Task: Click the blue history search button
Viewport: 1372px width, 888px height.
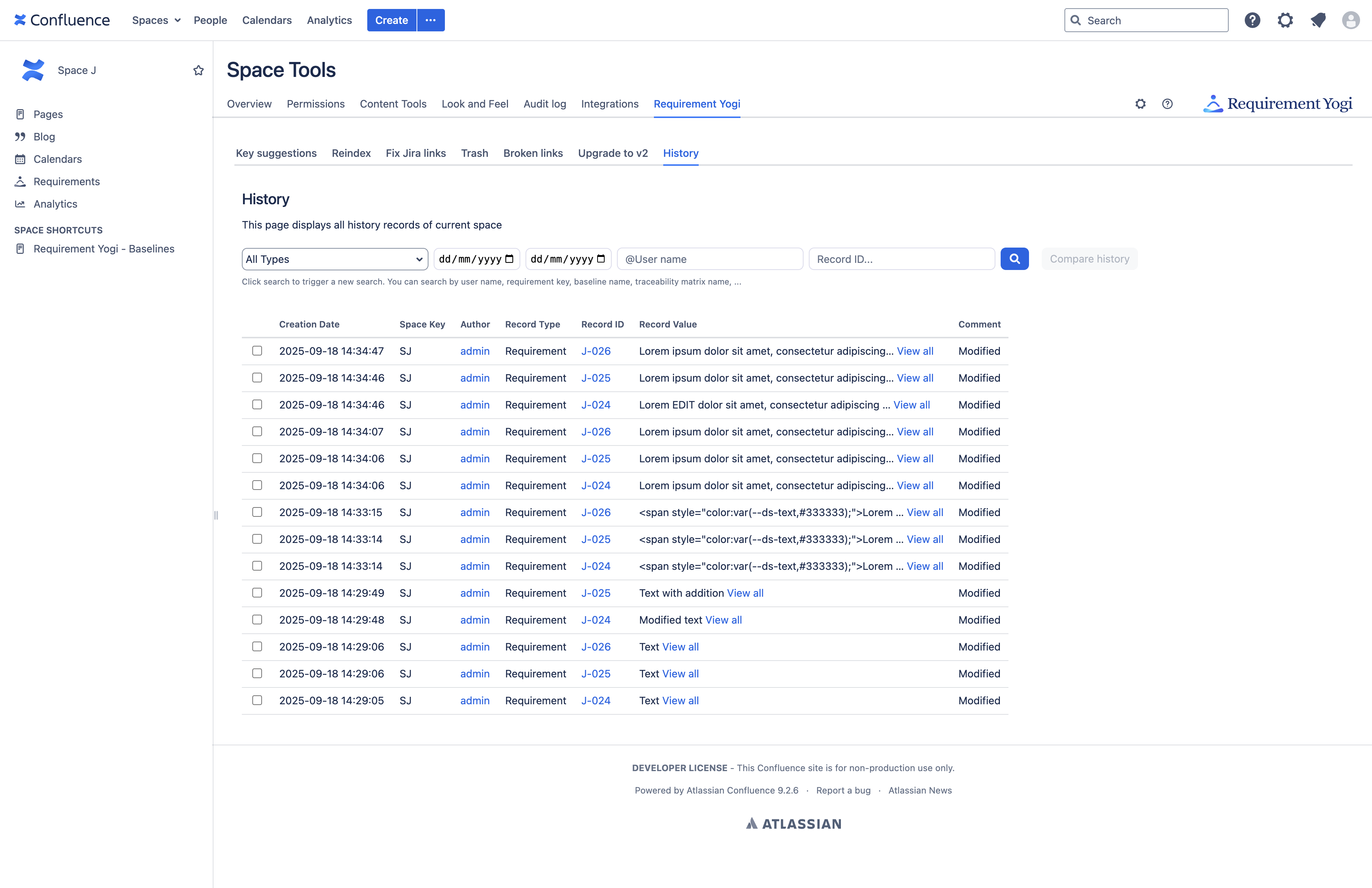Action: coord(1014,259)
